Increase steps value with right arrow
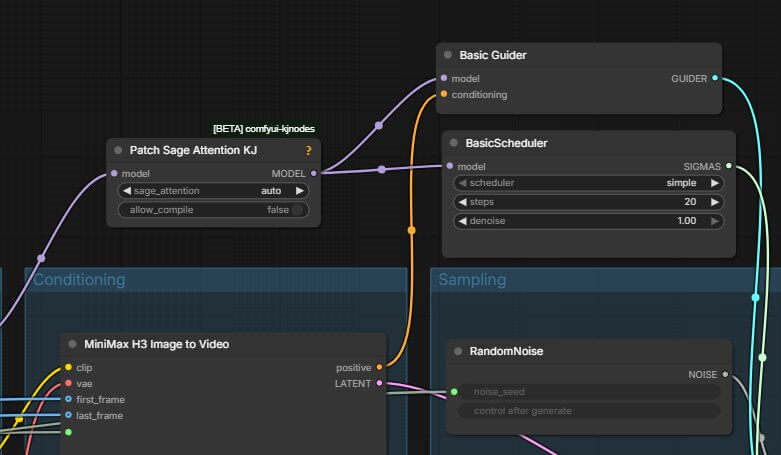 point(715,202)
